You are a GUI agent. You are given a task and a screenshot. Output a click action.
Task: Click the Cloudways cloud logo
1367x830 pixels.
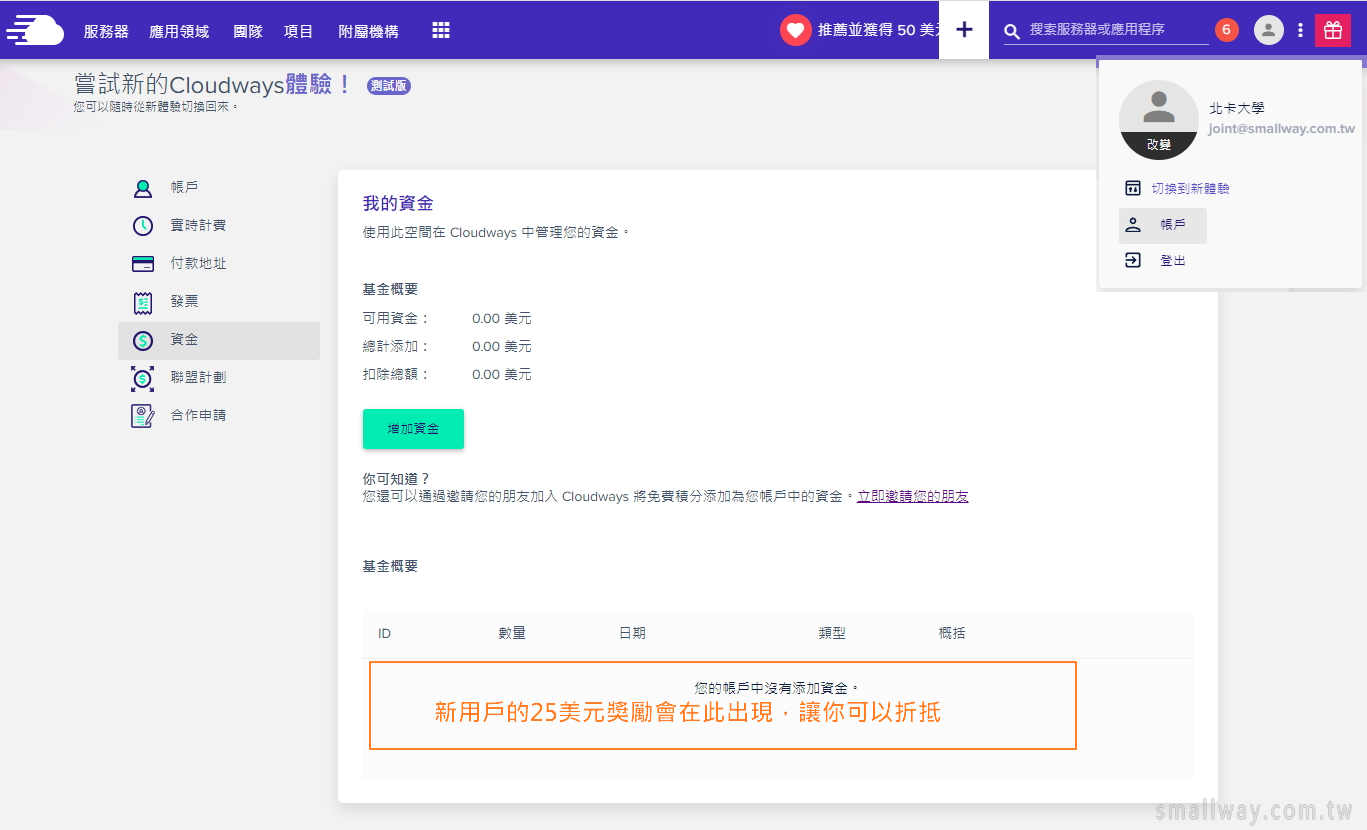(35, 30)
